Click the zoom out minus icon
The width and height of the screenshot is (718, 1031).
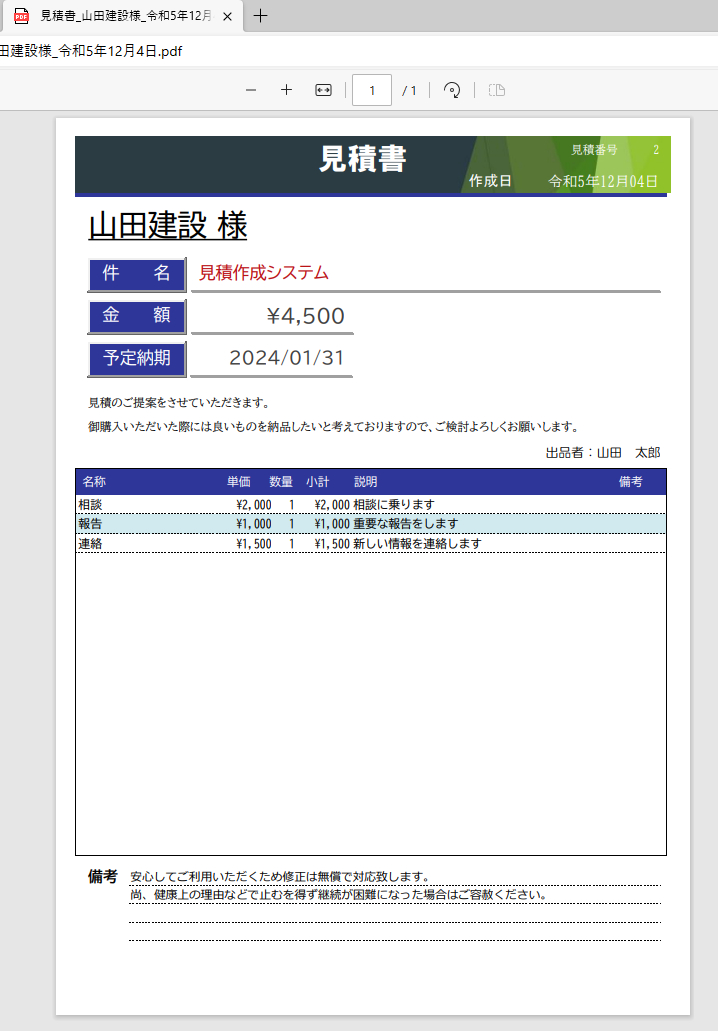coord(251,90)
